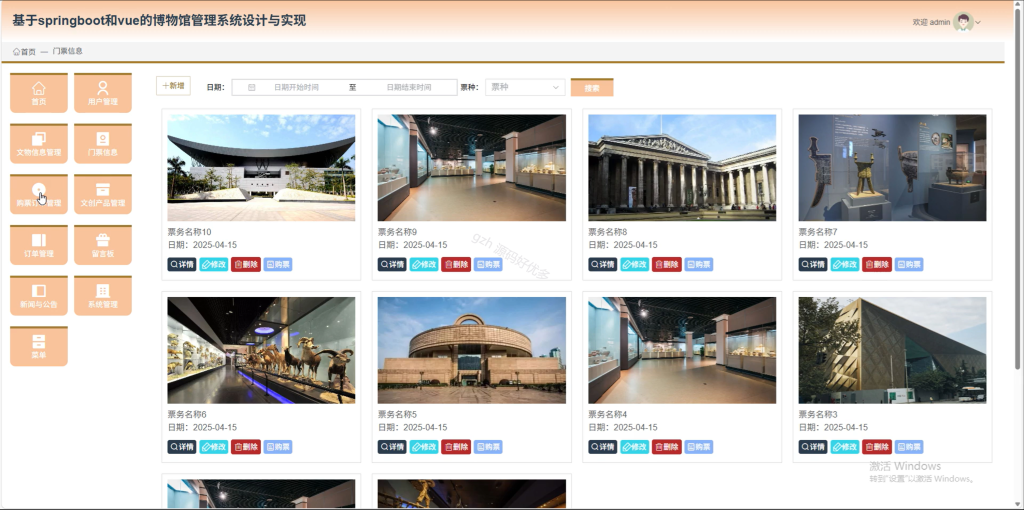The image size is (1024, 510).
Task: Click 购票 on 票务名称8 card
Action: [x=699, y=264]
